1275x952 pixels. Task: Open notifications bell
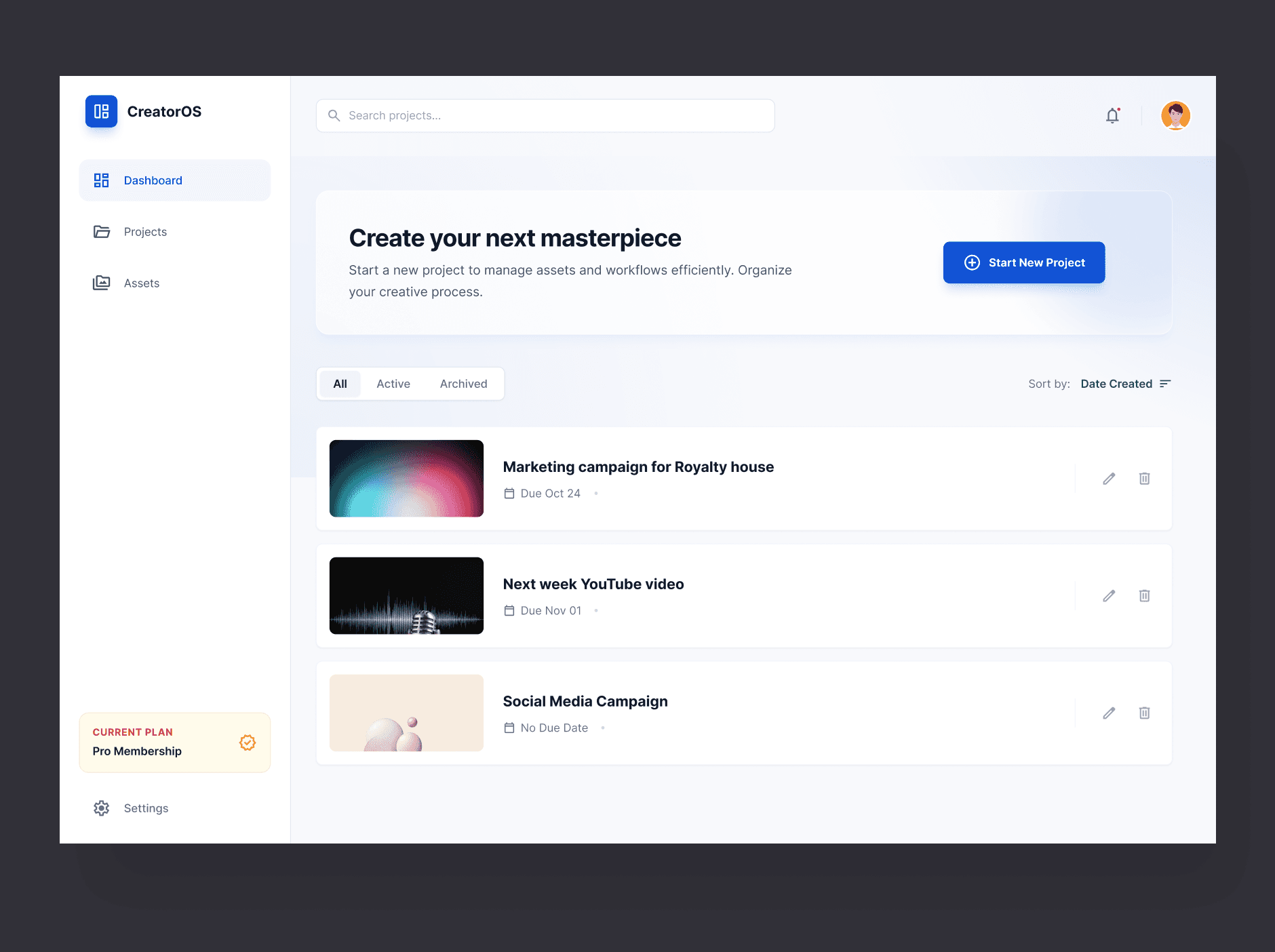(1112, 115)
